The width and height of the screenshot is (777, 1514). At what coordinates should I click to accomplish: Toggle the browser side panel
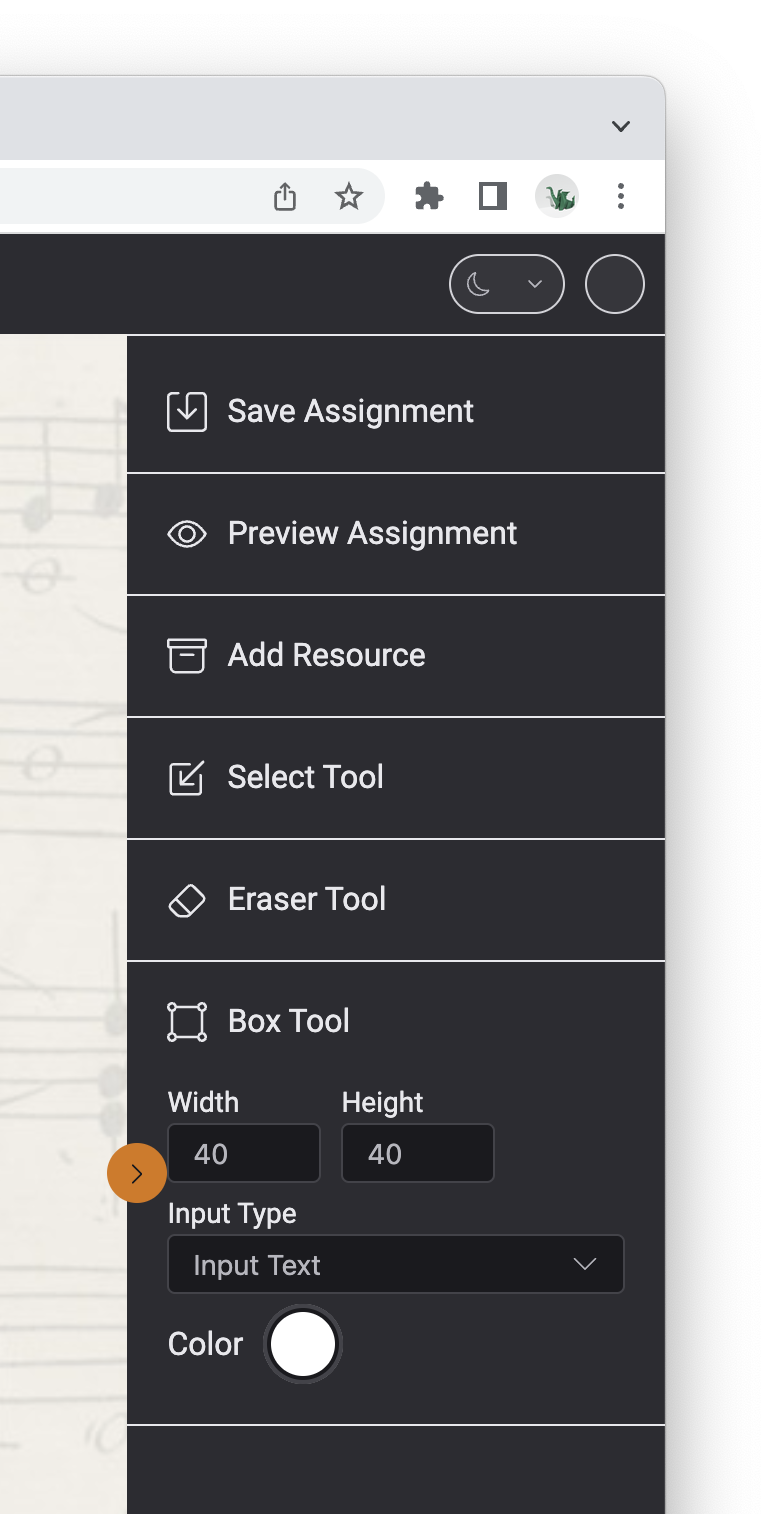click(493, 197)
